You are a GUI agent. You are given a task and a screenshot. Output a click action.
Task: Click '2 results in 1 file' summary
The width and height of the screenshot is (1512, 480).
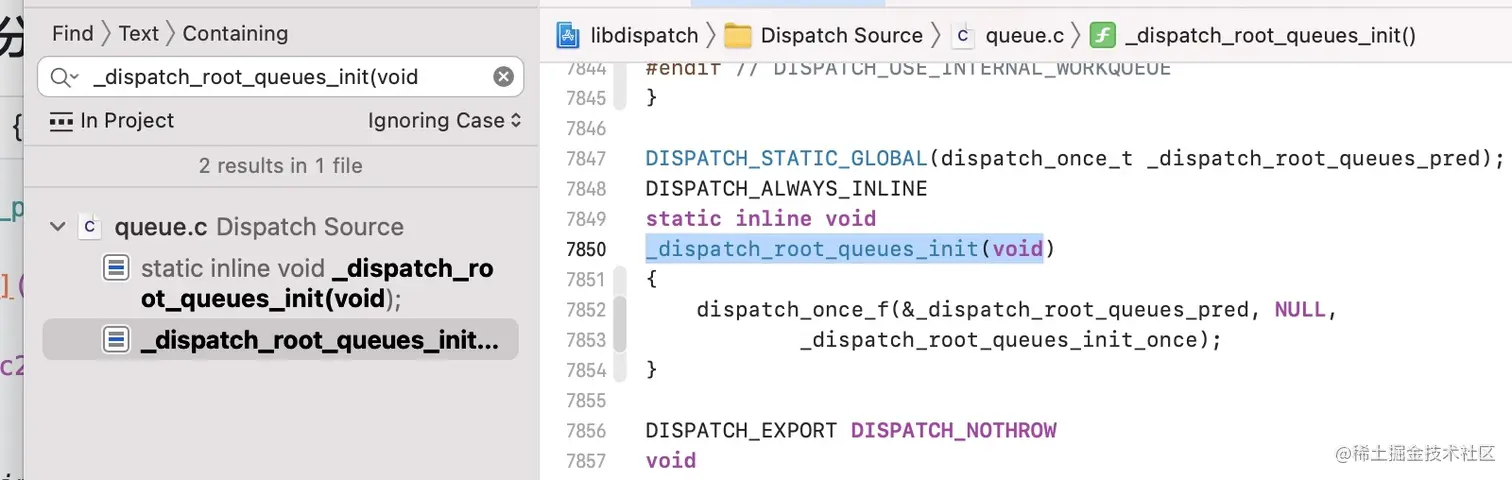[280, 166]
